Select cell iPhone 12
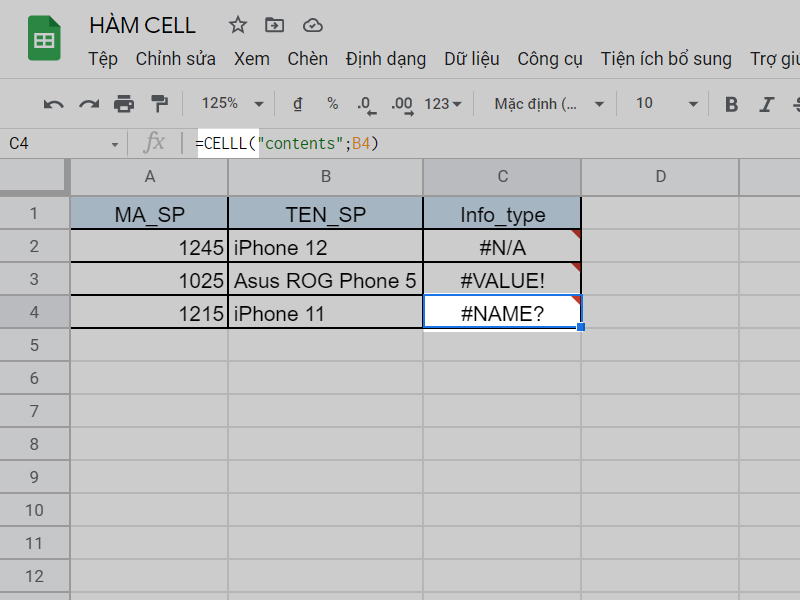The width and height of the screenshot is (800, 600). point(326,247)
